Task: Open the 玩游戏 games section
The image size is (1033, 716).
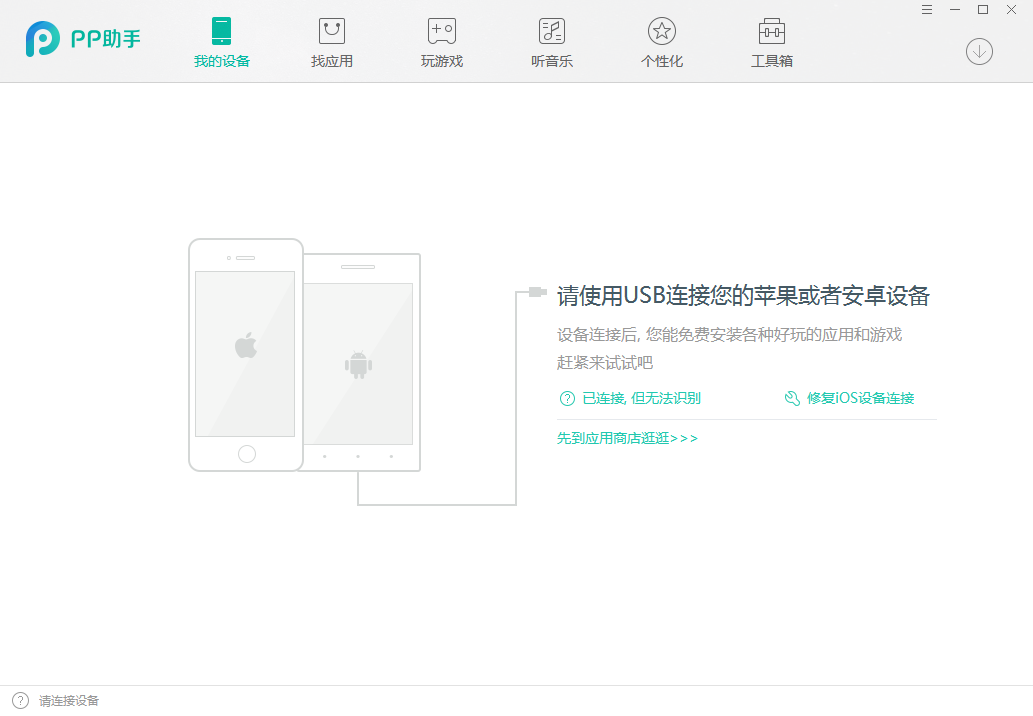Action: click(441, 40)
